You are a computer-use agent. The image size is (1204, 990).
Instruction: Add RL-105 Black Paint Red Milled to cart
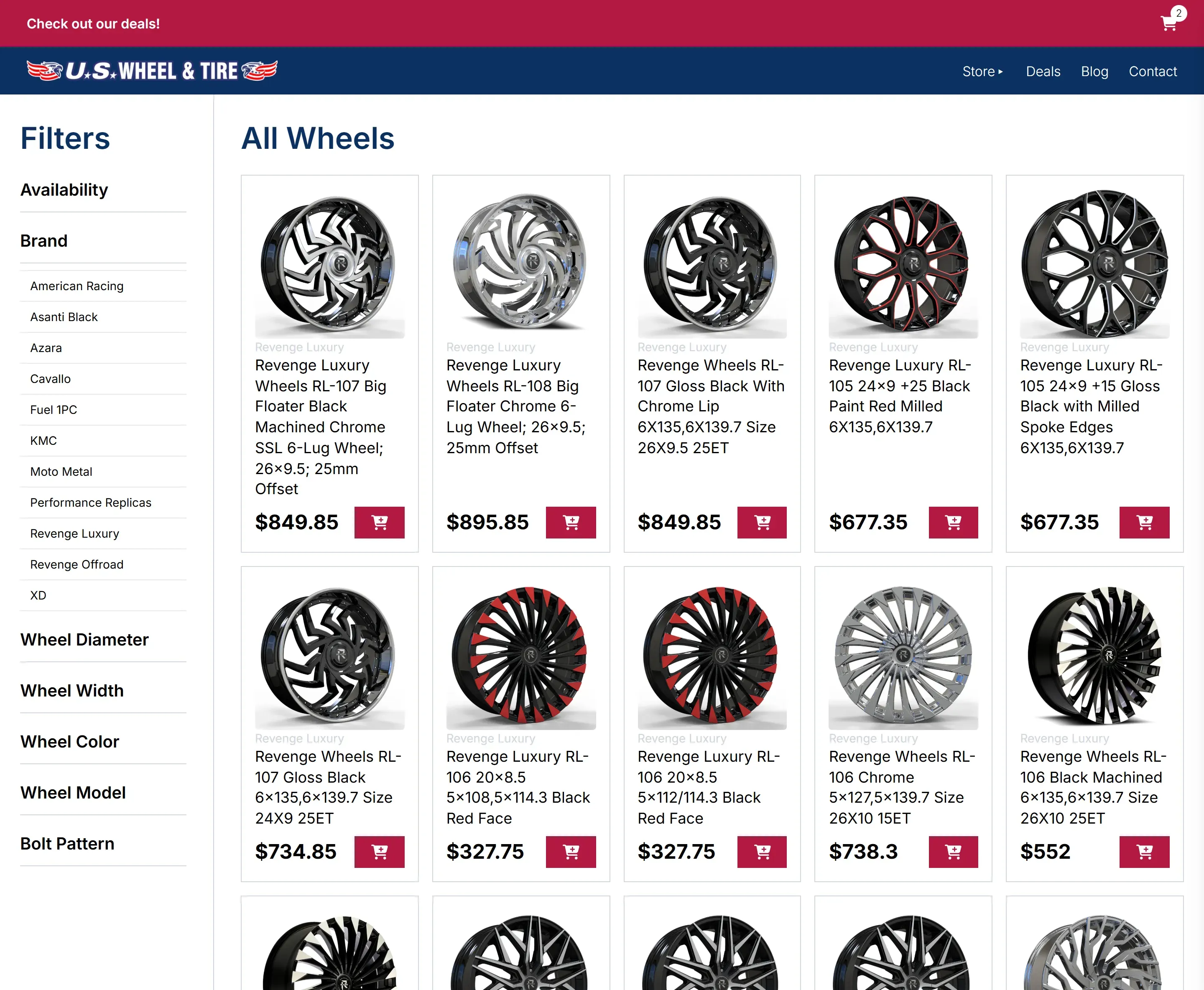953,522
